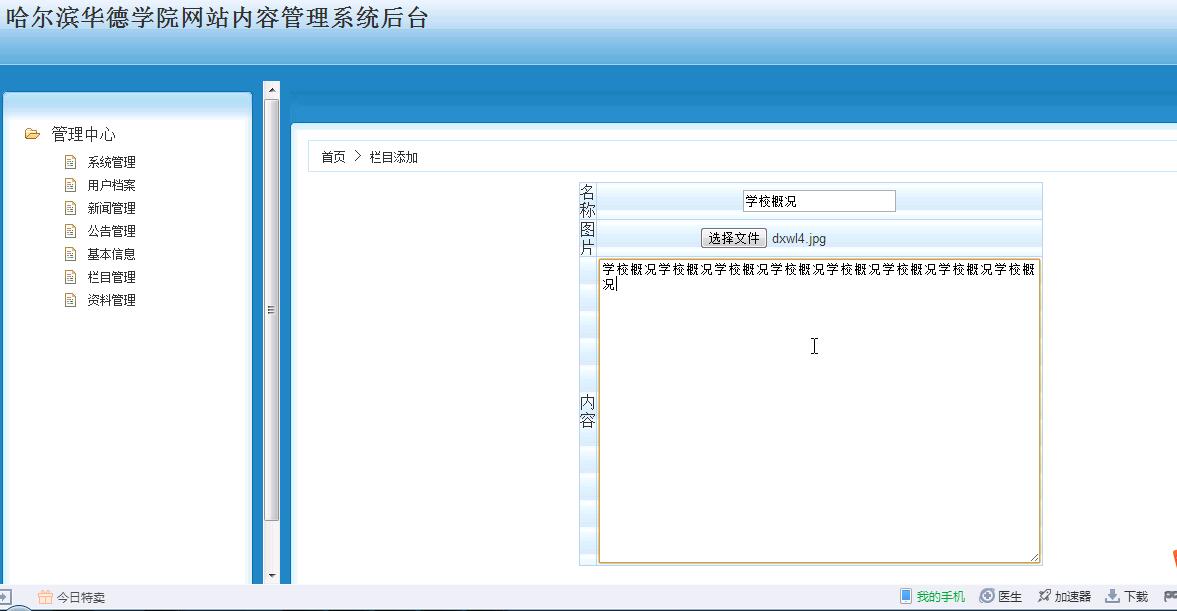
Task: Click the download arrow icon for 下载
Action: click(1112, 597)
